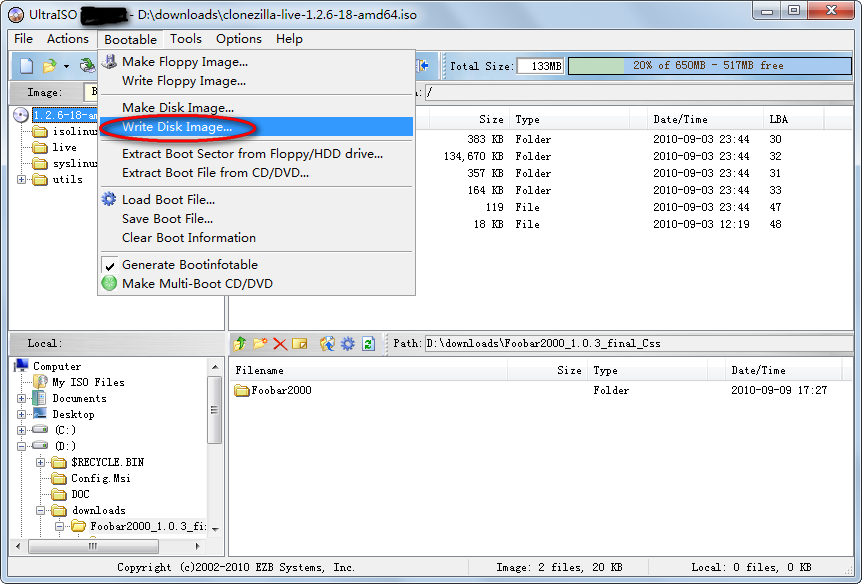Image resolution: width=862 pixels, height=584 pixels.
Task: Click the Filename column header in local list
Action: tap(368, 371)
